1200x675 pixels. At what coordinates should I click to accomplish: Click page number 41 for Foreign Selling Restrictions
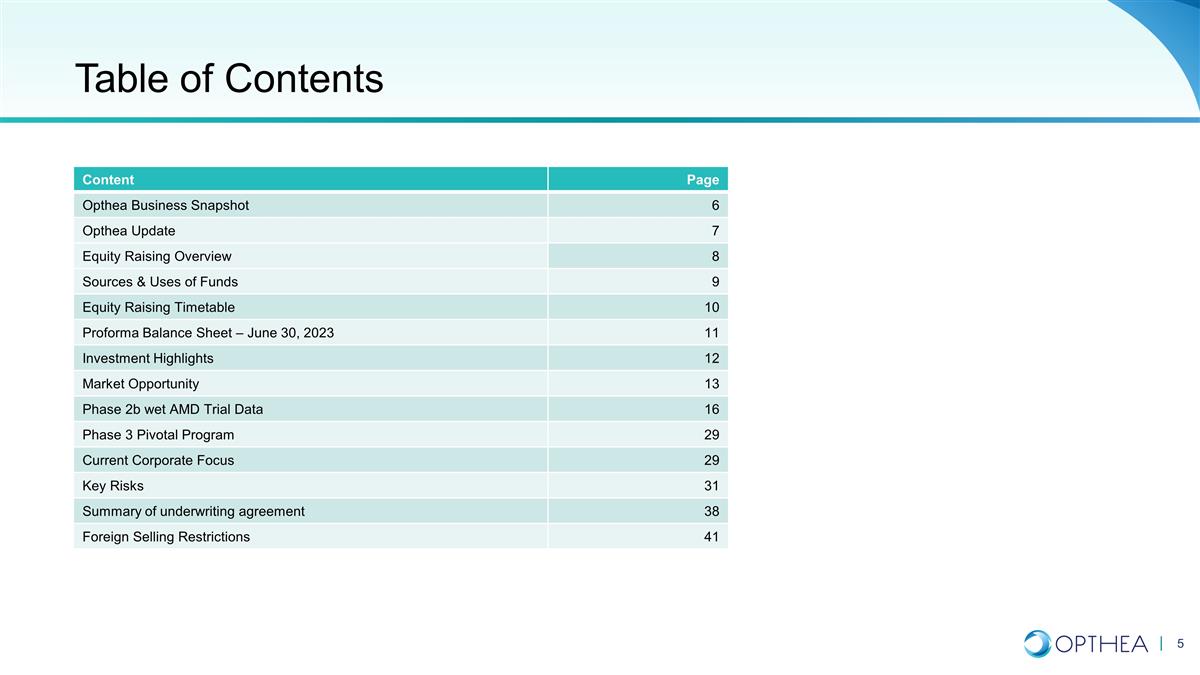tap(710, 537)
